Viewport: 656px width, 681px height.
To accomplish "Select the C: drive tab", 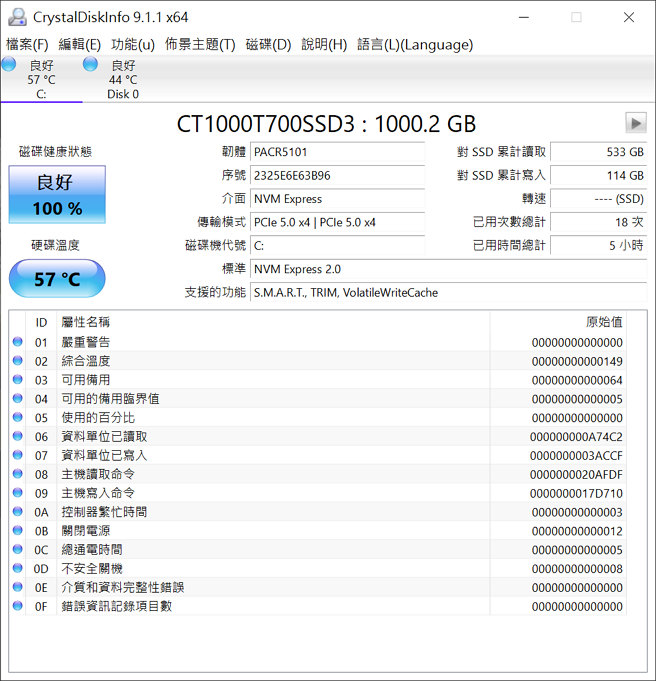I will [41, 80].
